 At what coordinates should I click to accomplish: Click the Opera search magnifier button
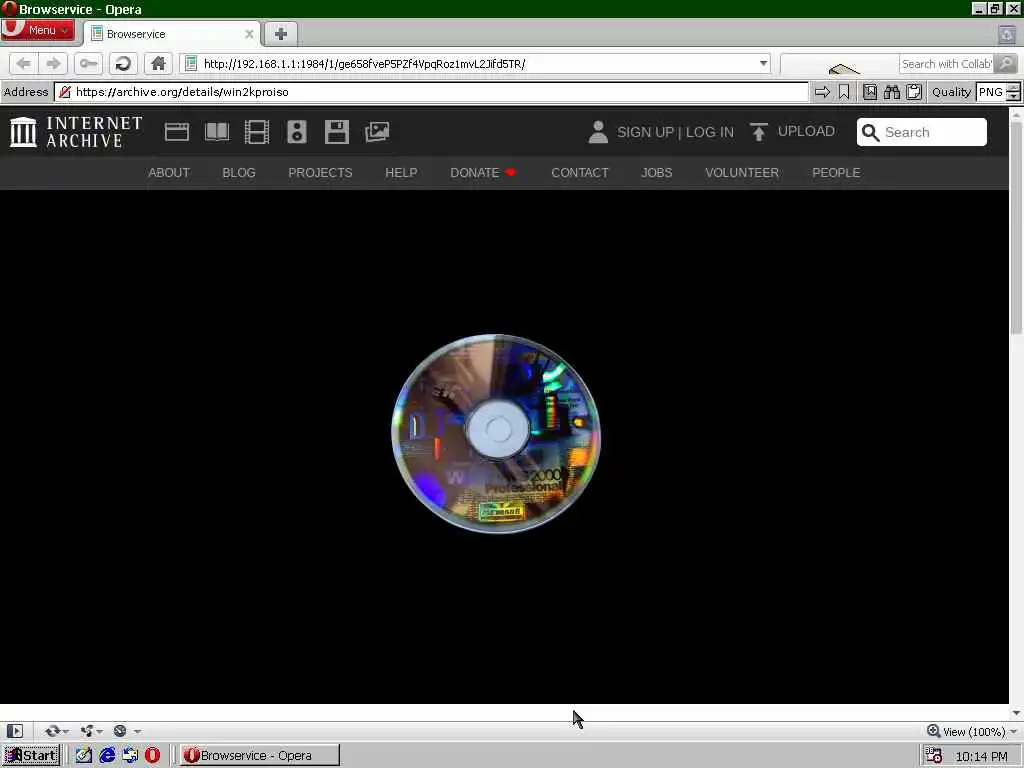(x=1006, y=63)
